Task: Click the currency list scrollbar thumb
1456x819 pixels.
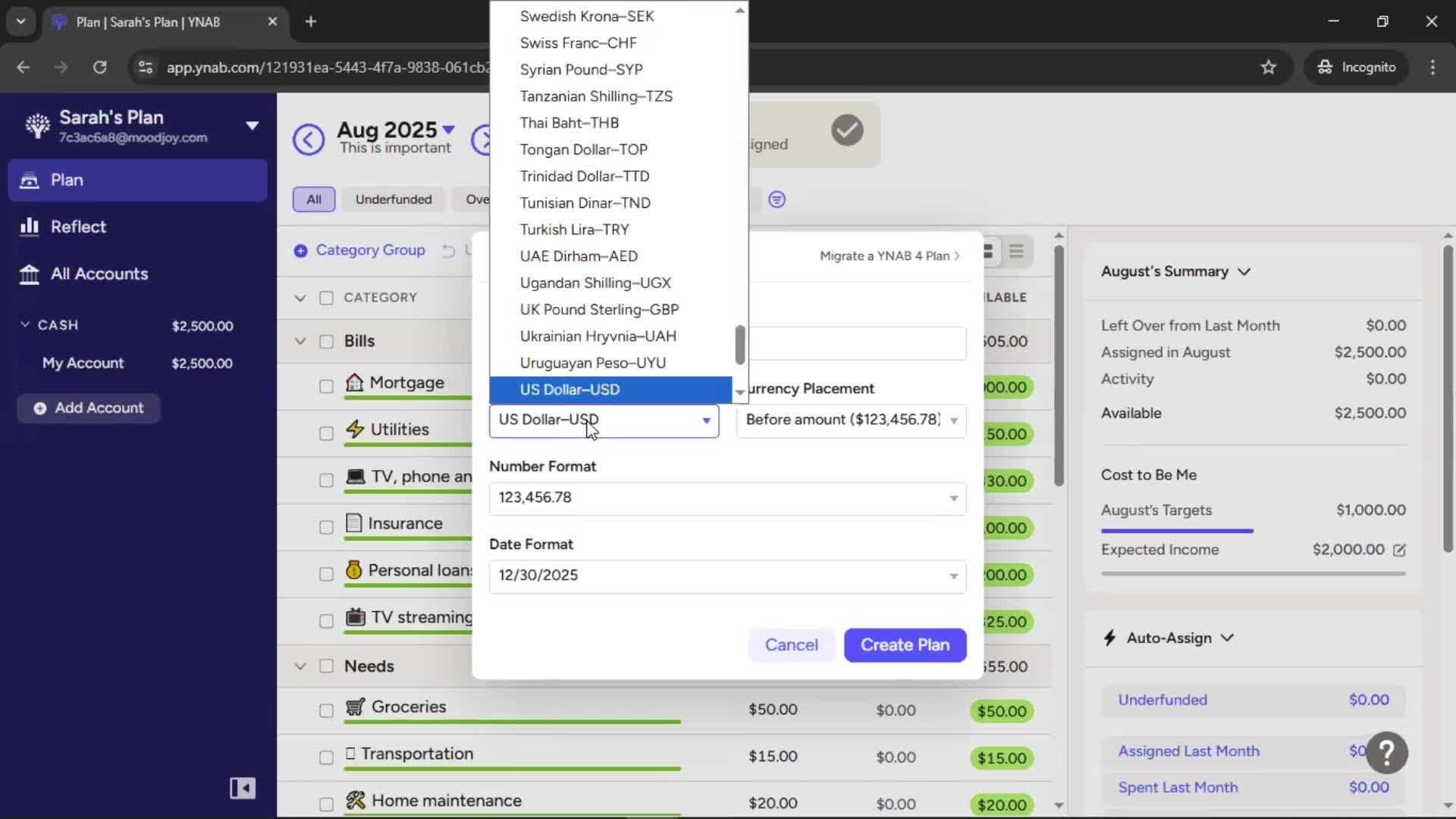Action: 740,345
